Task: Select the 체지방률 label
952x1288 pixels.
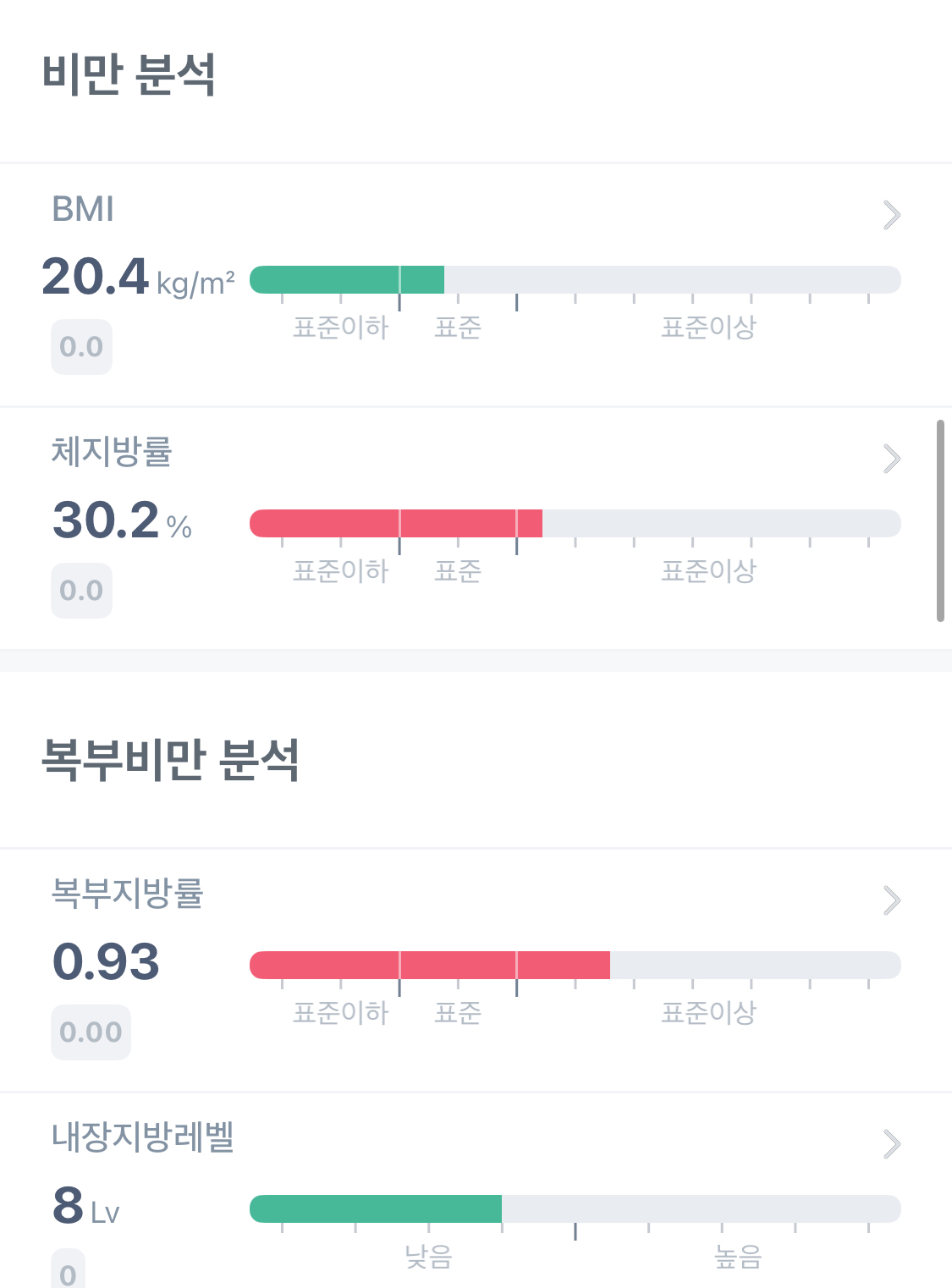Action: 112,452
